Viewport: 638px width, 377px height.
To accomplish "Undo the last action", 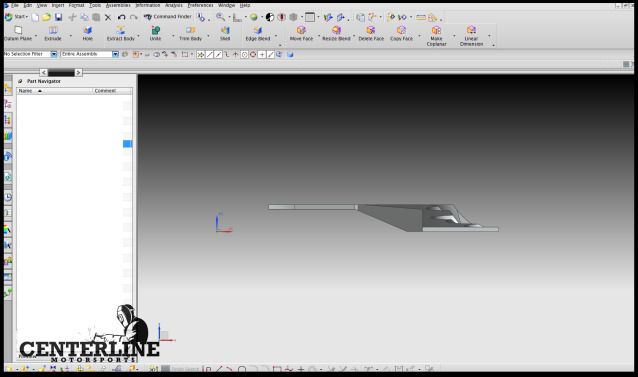I will (x=121, y=17).
